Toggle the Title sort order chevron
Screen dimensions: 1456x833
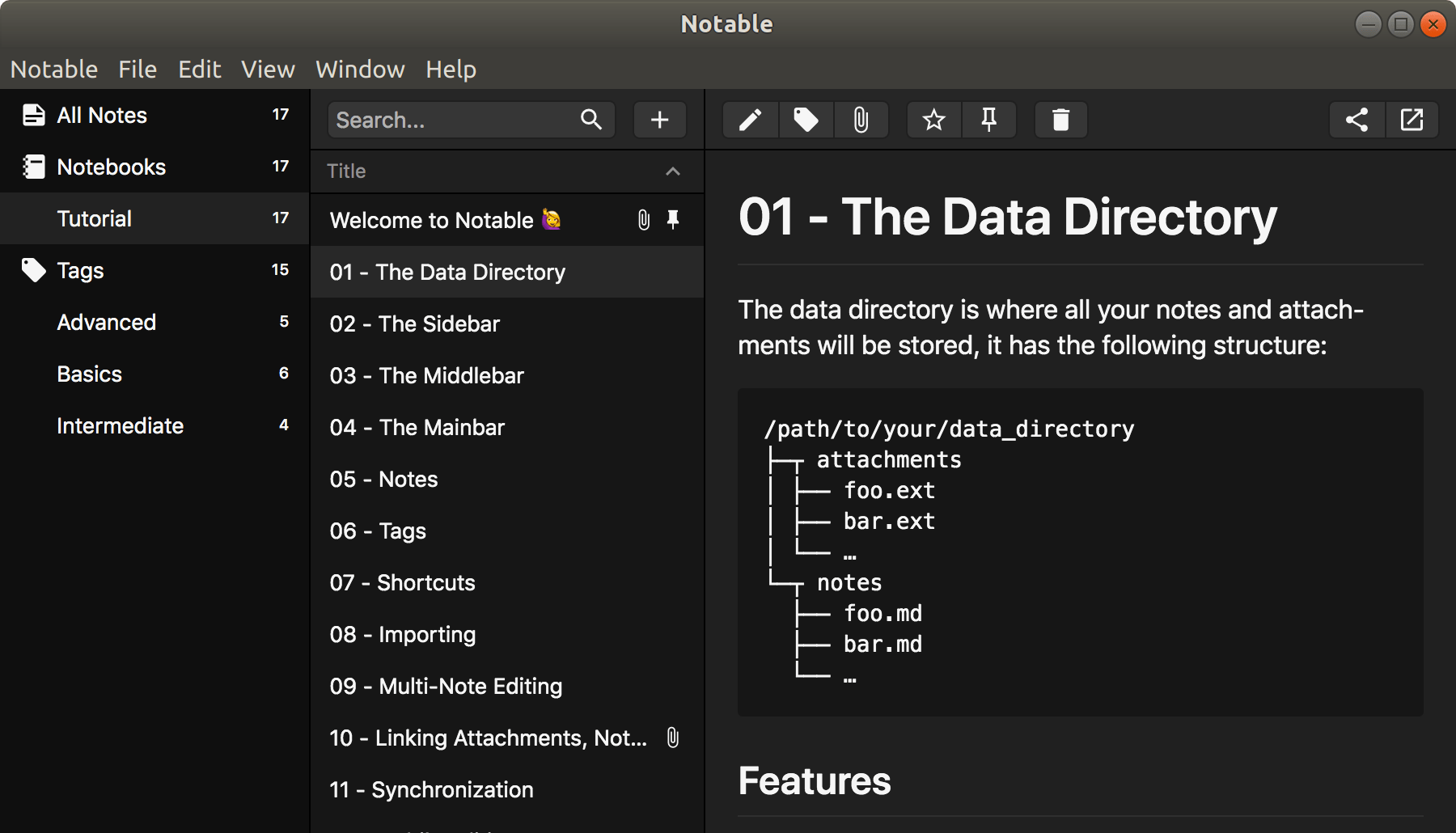[673, 171]
